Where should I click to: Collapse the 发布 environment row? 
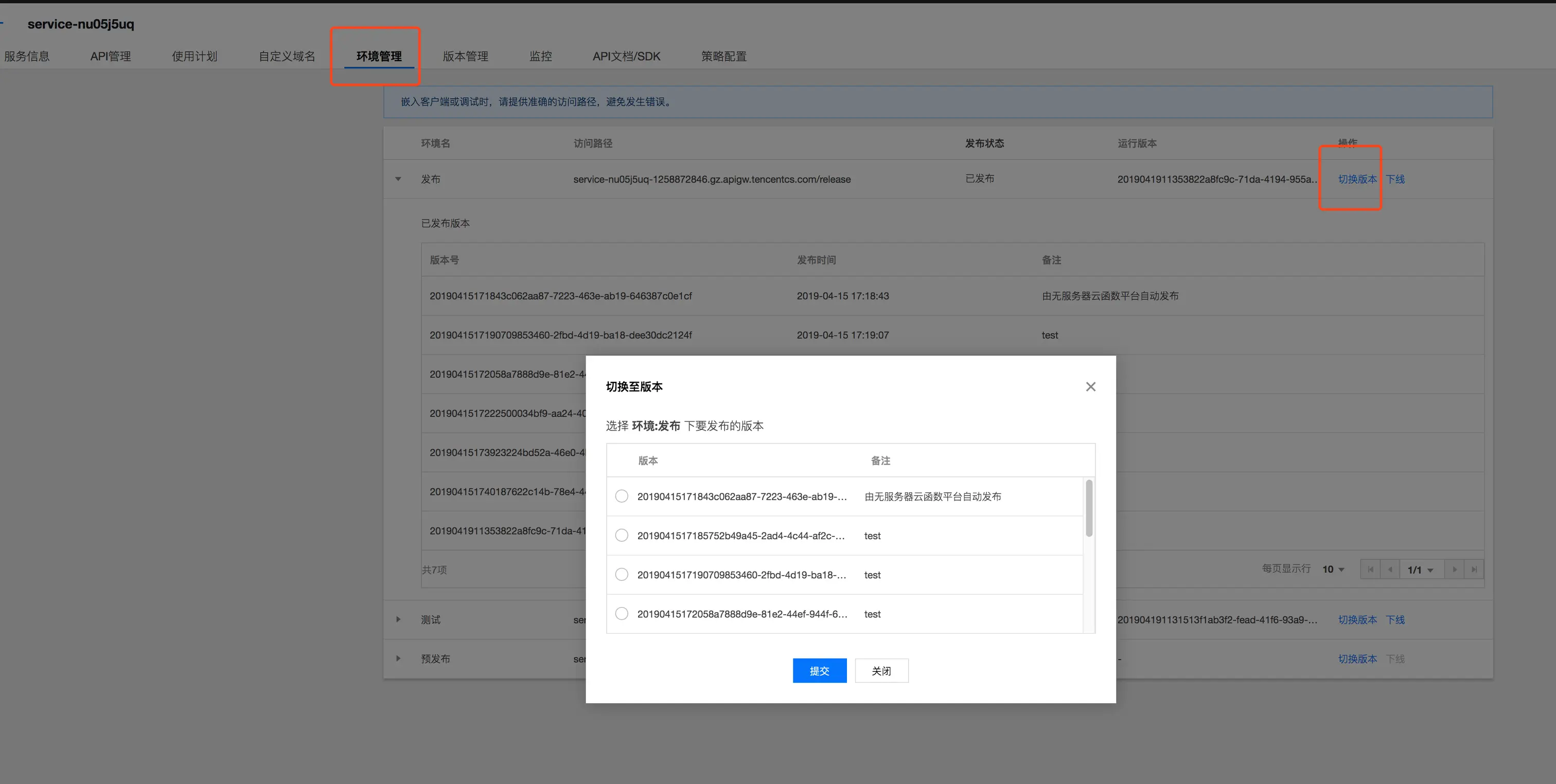coord(398,180)
